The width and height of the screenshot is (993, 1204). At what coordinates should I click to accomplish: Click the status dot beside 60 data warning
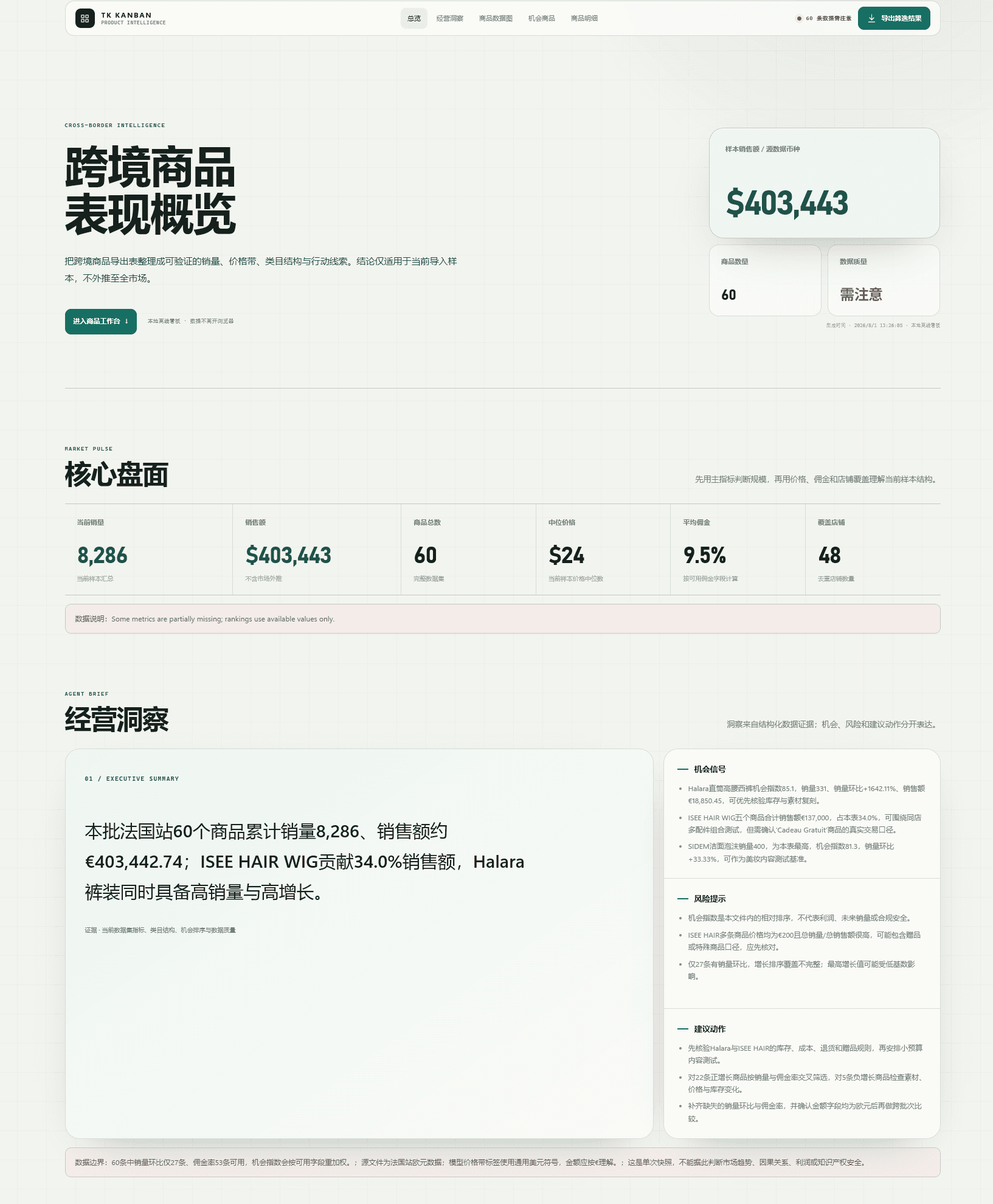pyautogui.click(x=799, y=18)
